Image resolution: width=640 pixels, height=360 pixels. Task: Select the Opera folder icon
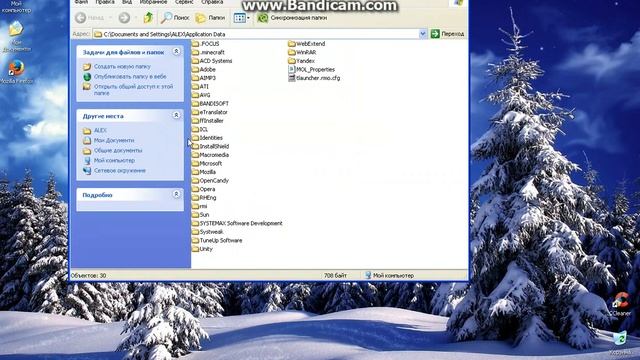[x=196, y=189]
